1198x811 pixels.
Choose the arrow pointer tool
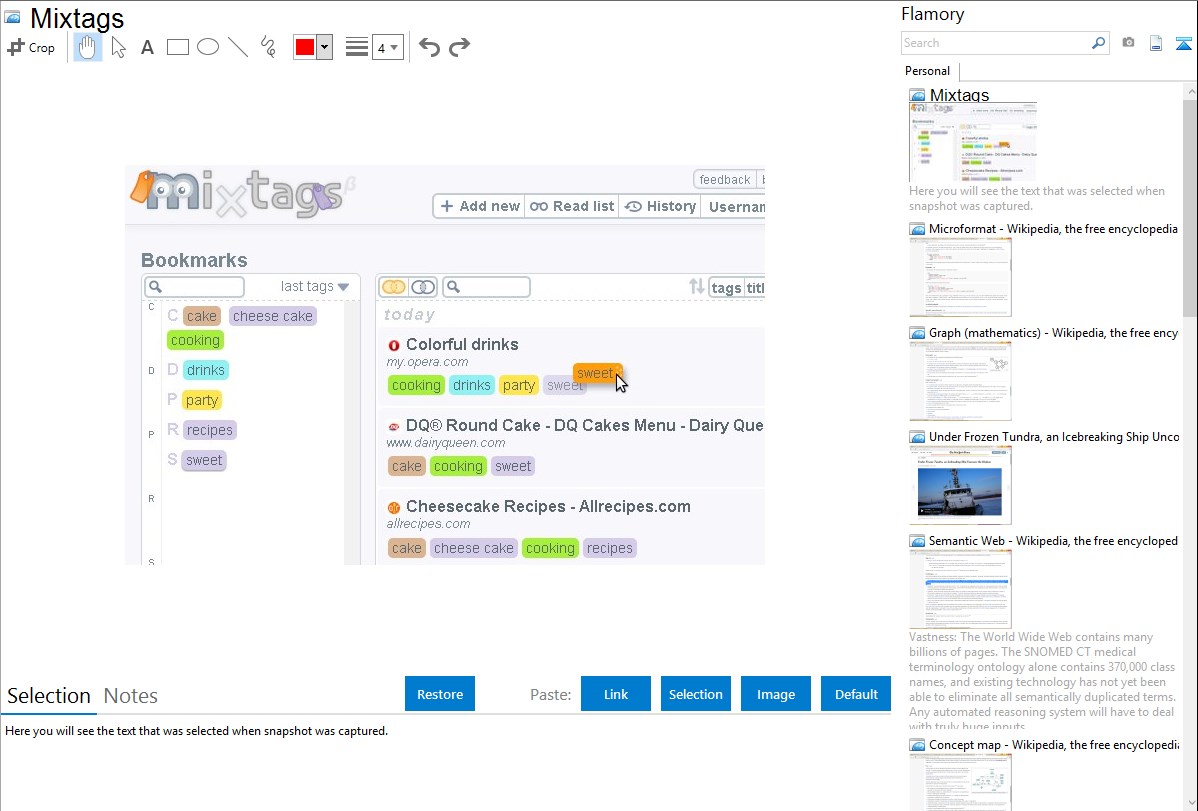[118, 47]
